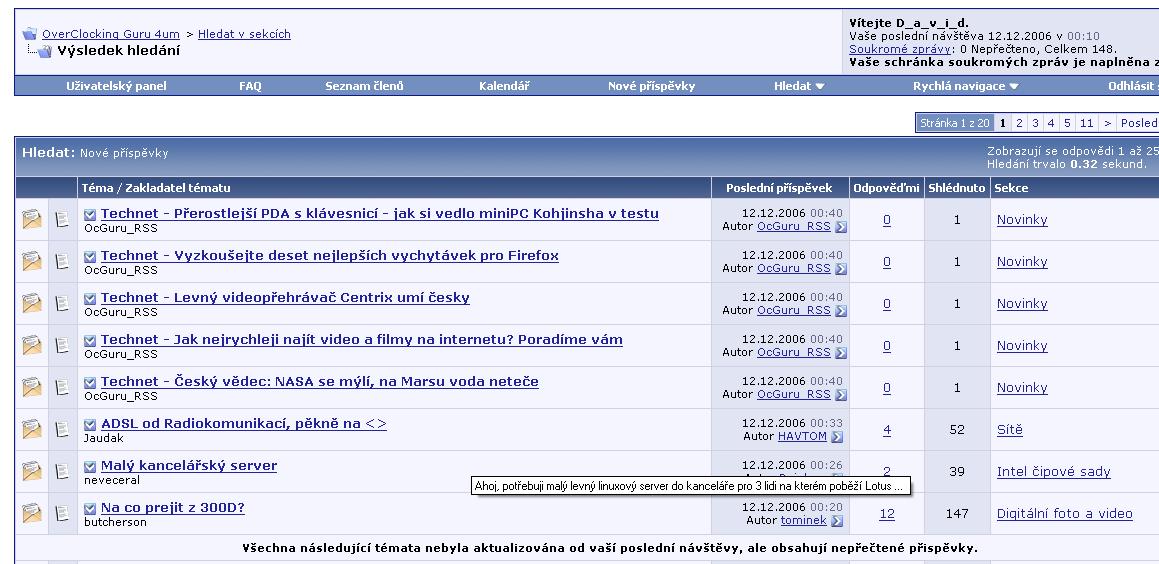Click the forum home folder icon in breadcrumb

(30, 34)
